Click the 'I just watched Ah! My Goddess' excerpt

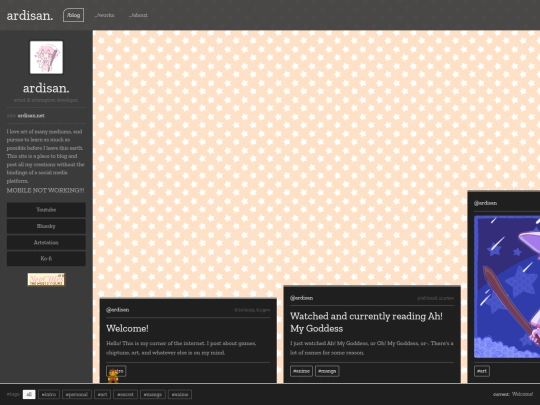pos(372,348)
